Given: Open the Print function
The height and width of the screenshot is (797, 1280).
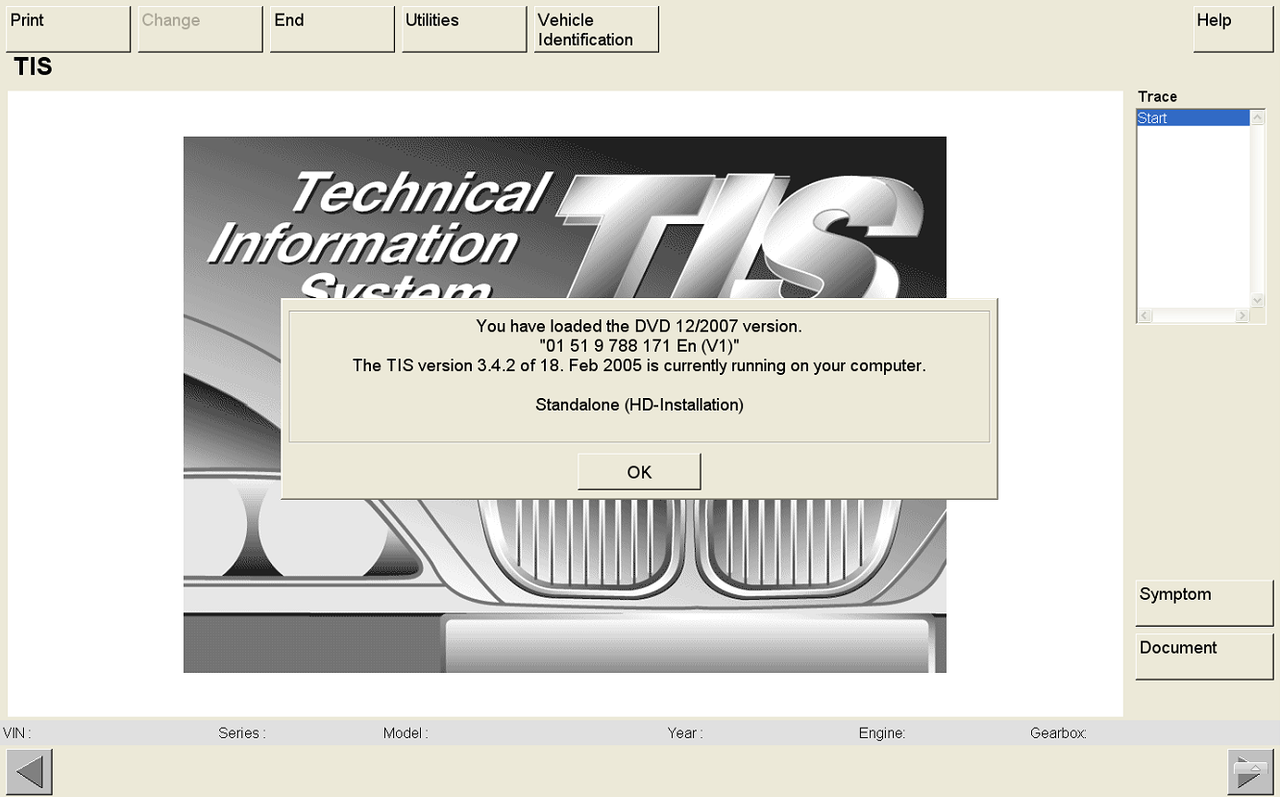Looking at the screenshot, I should [x=68, y=29].
